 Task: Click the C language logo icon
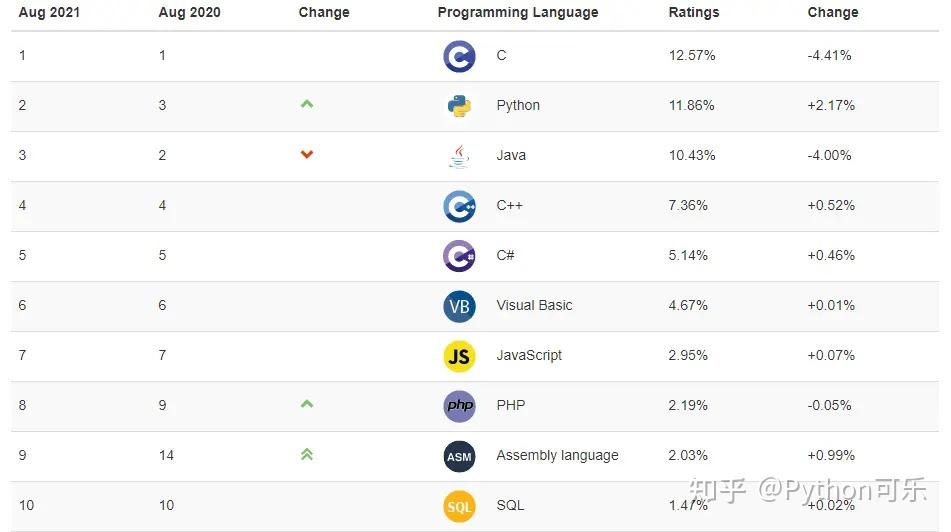(459, 56)
